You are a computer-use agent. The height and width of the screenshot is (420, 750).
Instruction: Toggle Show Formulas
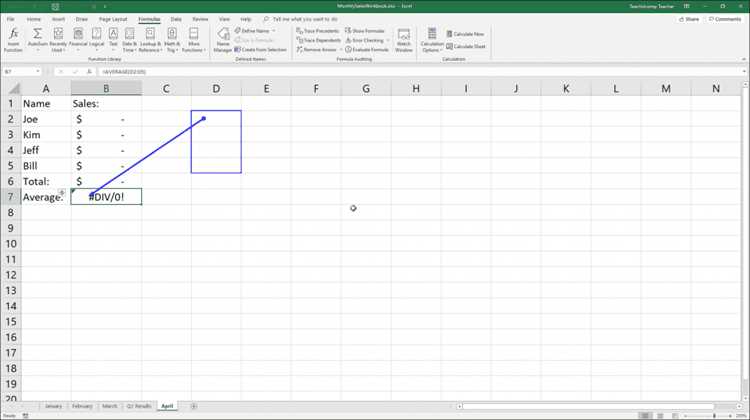pos(365,31)
